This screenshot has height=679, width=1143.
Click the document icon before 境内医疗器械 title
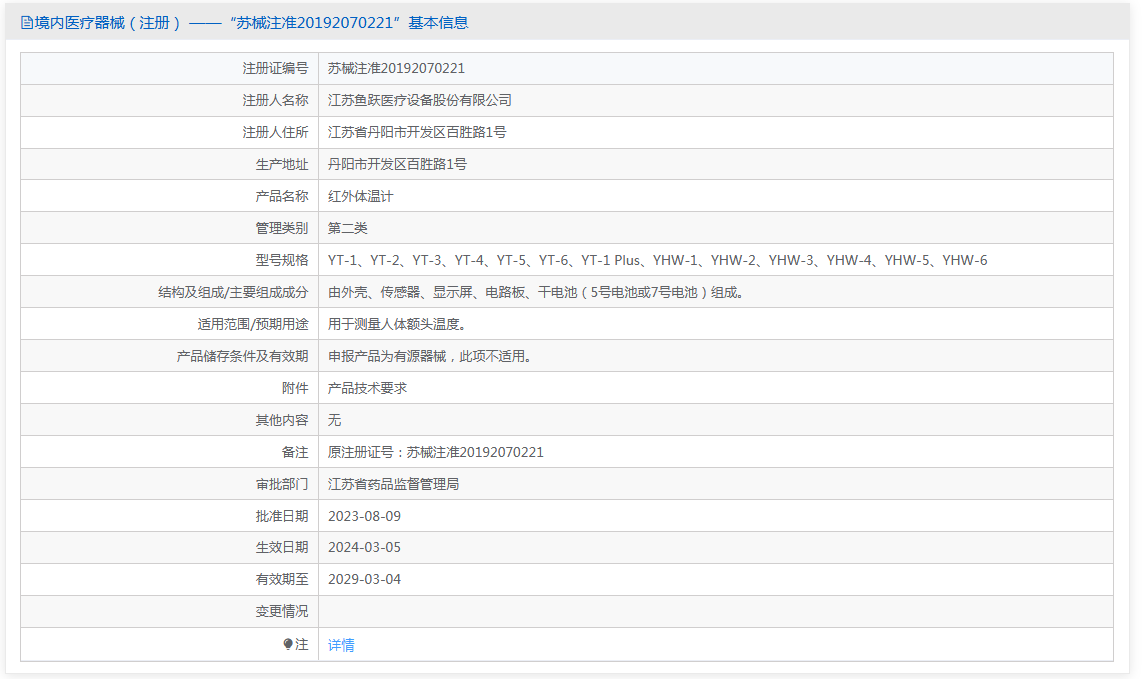point(27,23)
